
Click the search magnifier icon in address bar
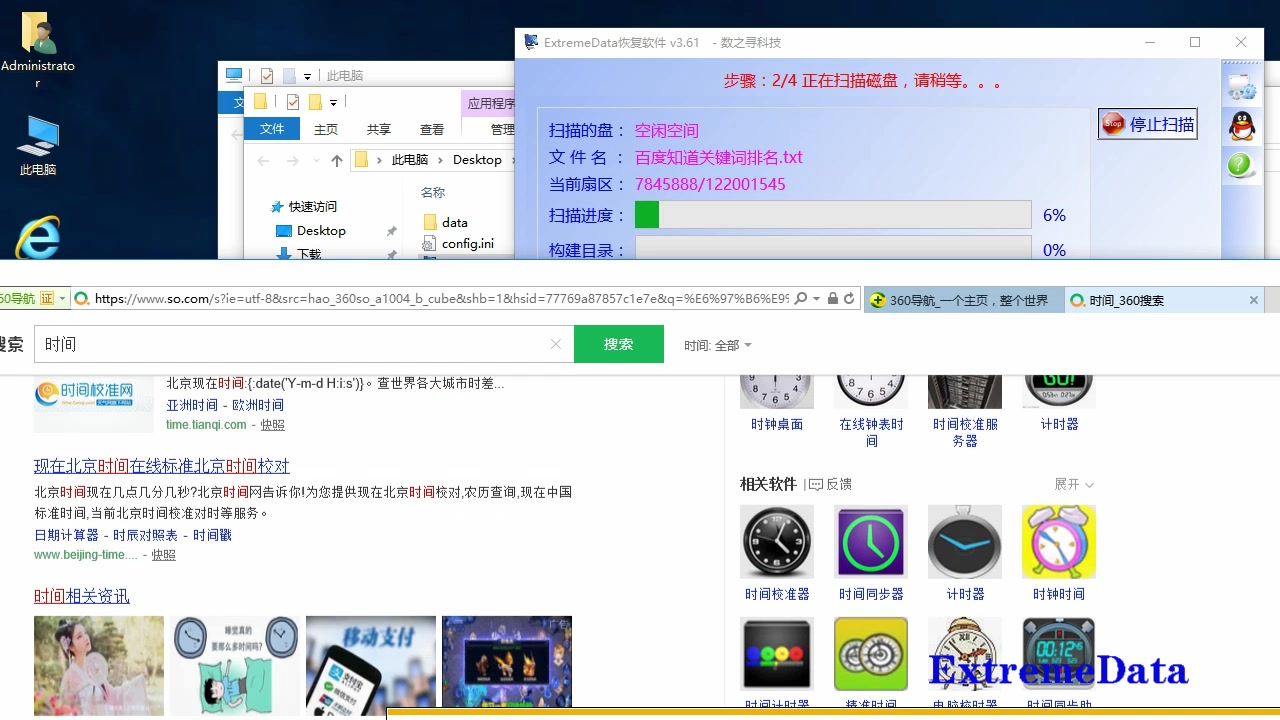coord(800,299)
